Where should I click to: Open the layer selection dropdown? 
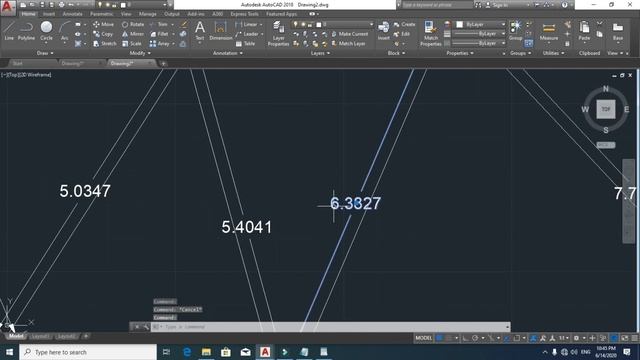tap(333, 24)
